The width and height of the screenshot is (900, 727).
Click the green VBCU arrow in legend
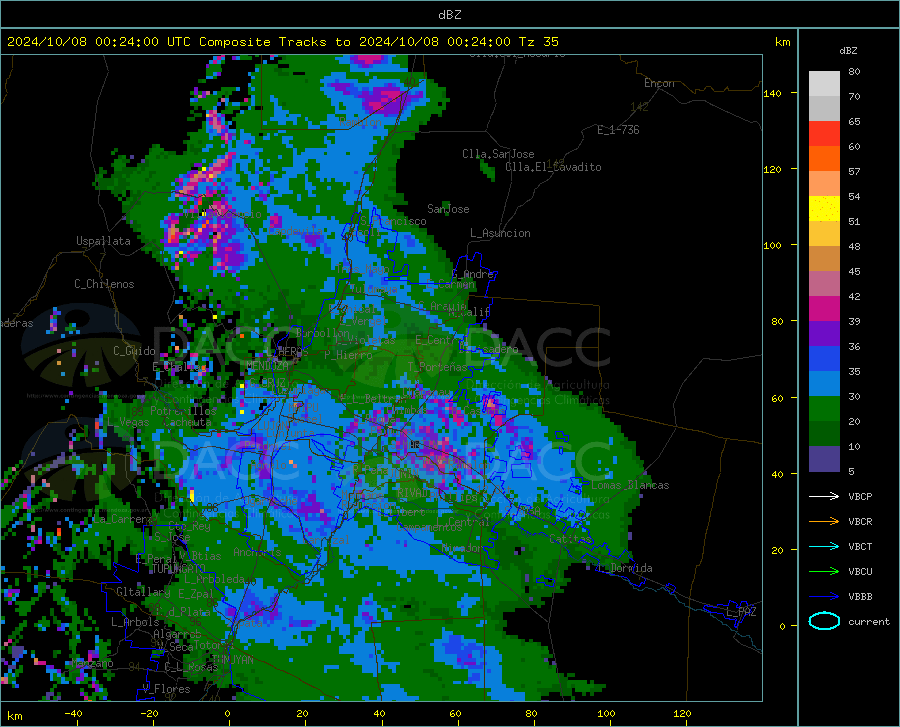pos(824,572)
